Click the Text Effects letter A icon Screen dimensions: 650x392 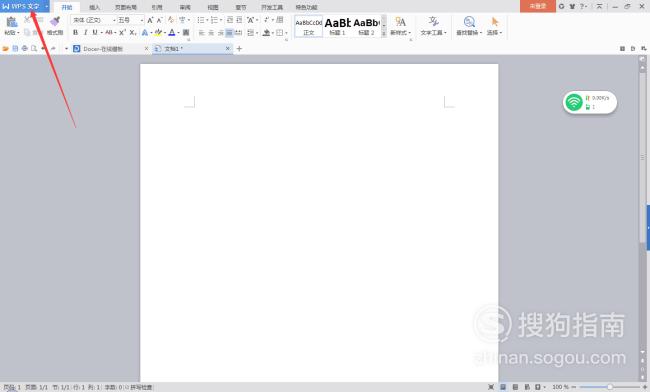145,32
